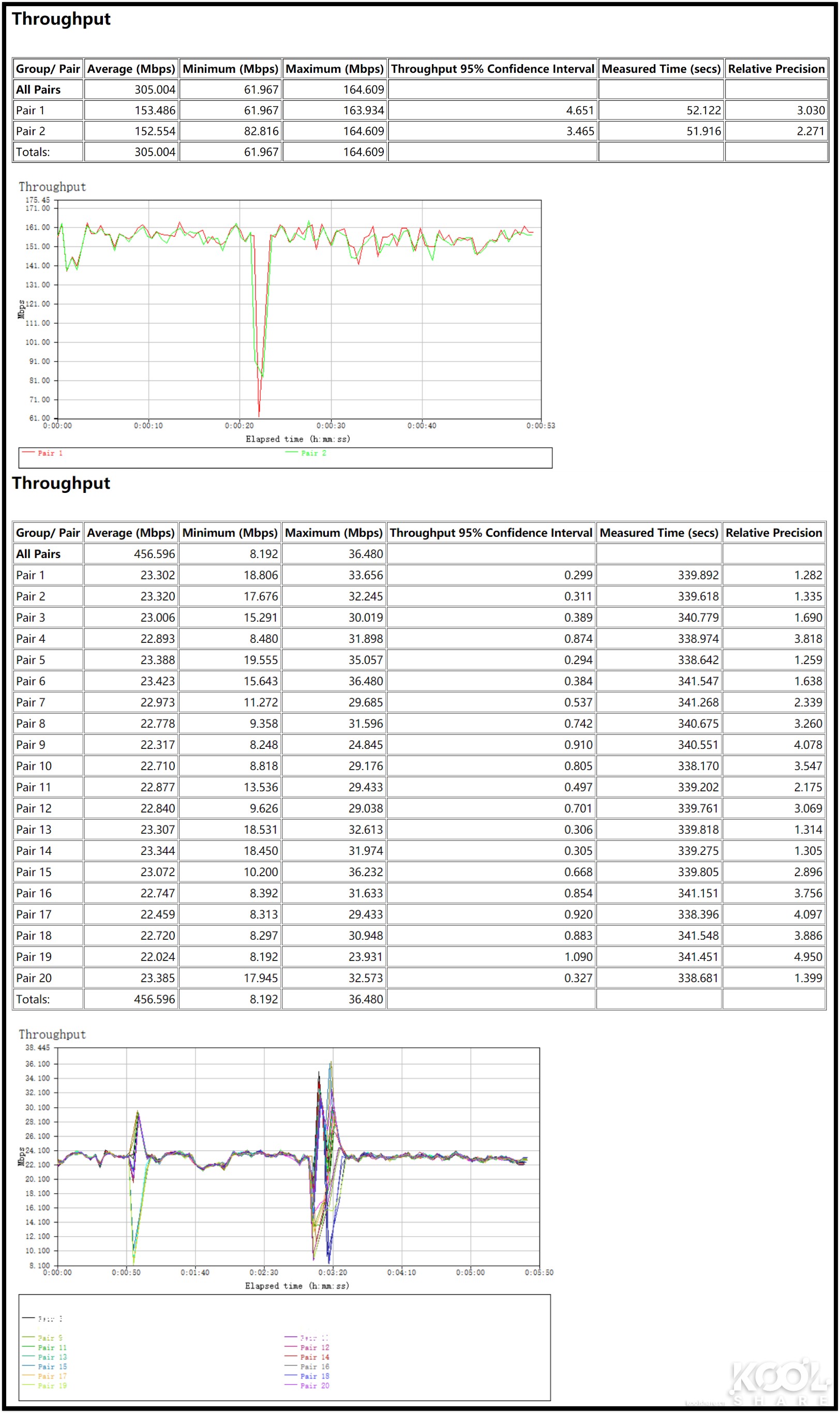Select the "Totals:" row of the second table
This screenshot has width=840, height=1413.
pos(33,999)
